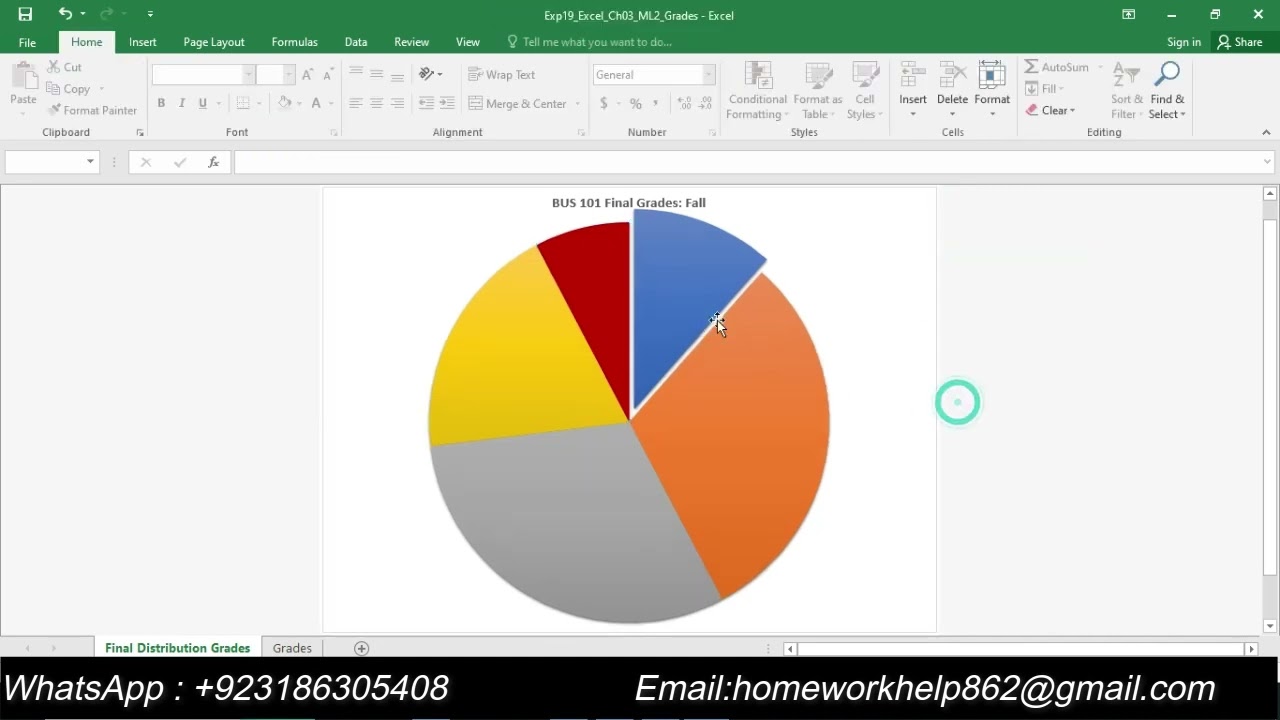Increase indent

point(447,103)
